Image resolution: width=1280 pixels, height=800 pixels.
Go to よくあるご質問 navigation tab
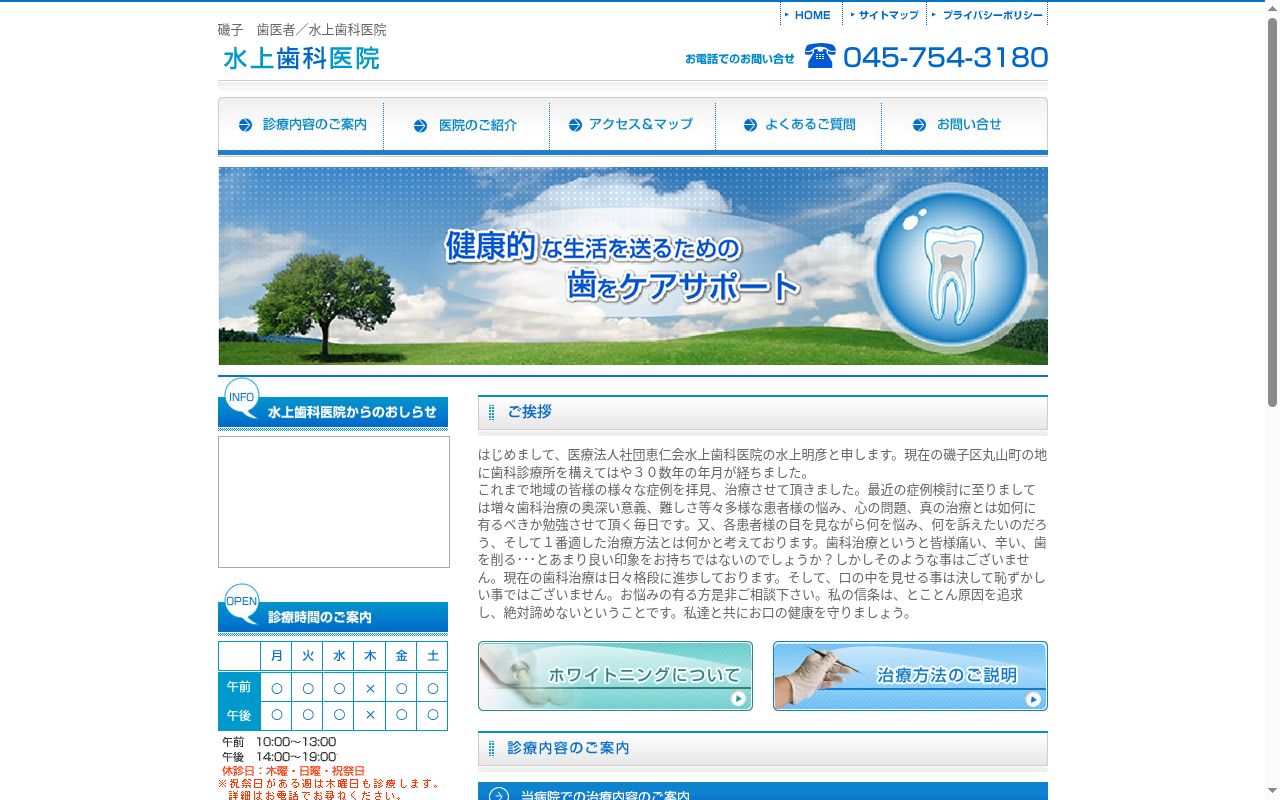point(798,126)
